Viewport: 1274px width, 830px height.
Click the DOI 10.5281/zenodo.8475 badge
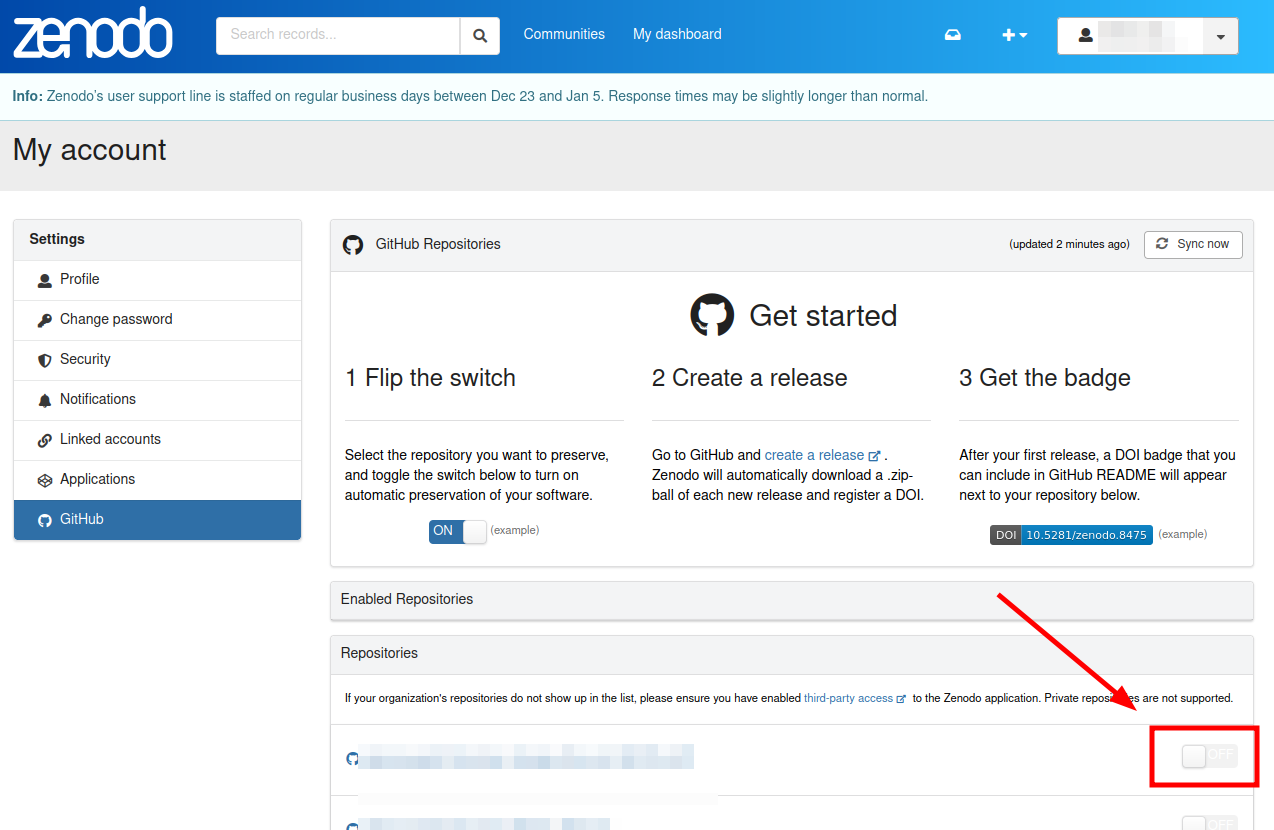click(x=1071, y=535)
